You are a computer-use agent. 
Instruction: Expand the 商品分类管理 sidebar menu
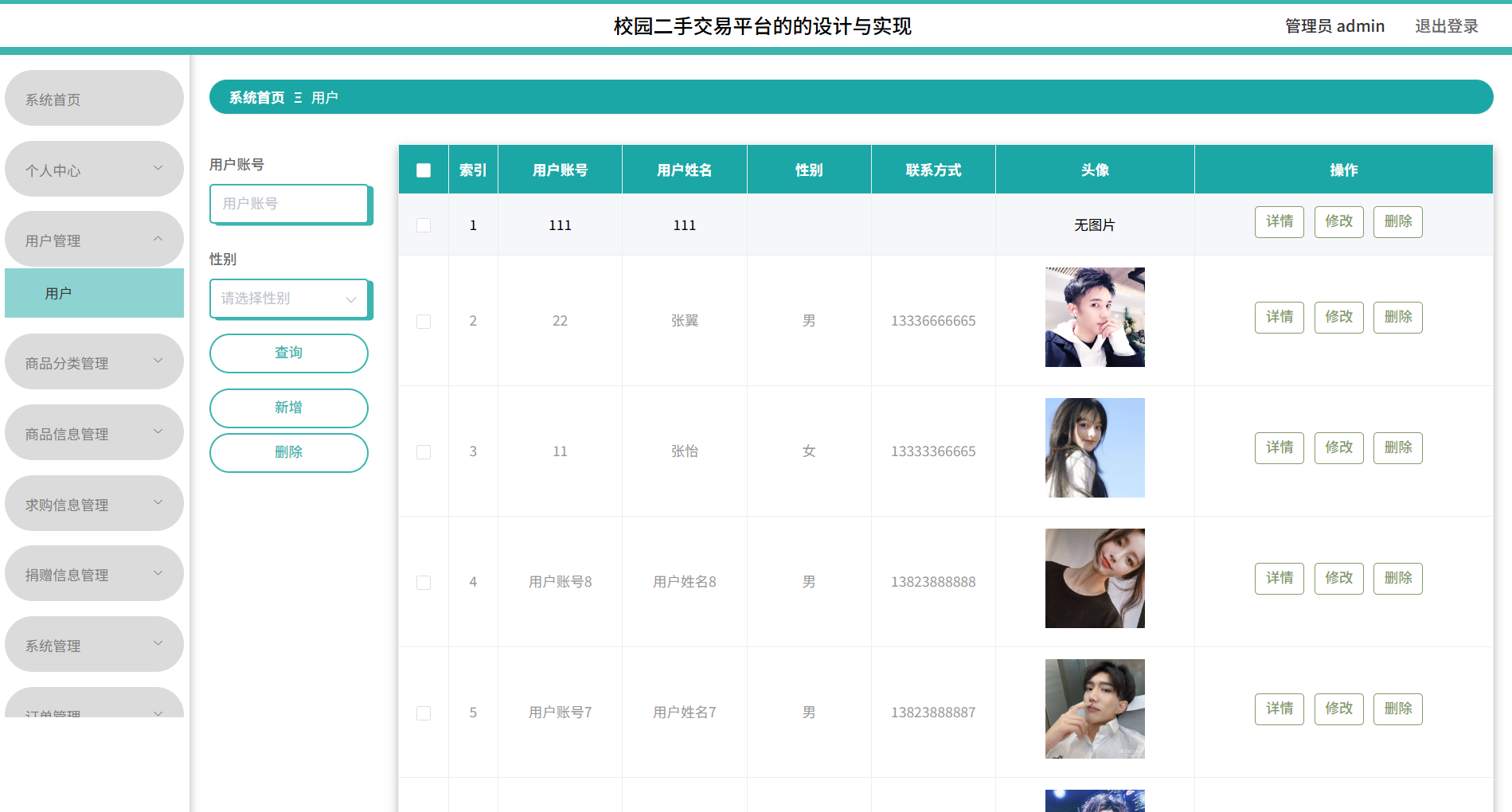pos(94,362)
